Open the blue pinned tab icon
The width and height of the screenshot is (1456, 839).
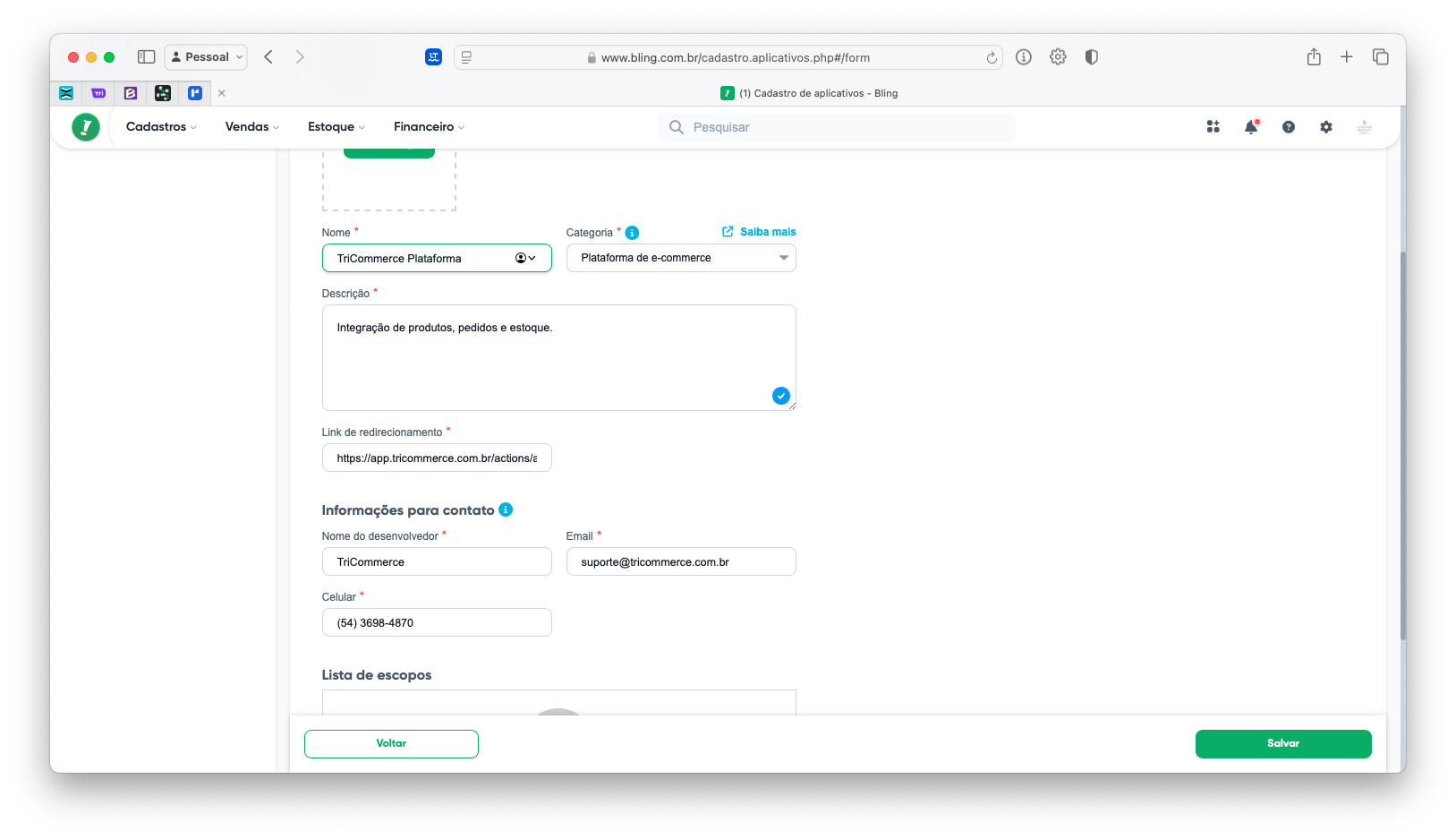[195, 93]
